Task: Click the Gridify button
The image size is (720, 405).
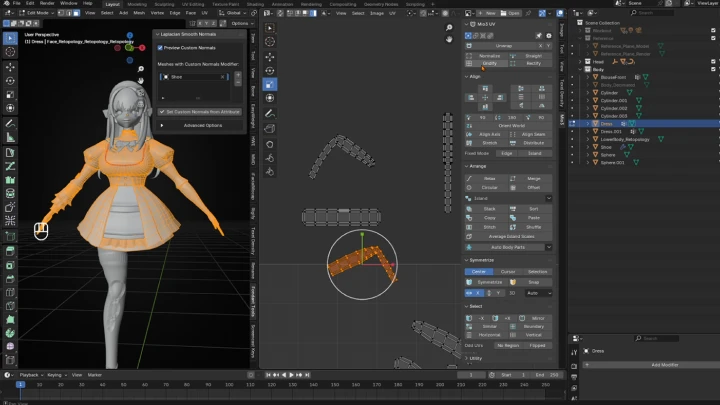Action: (x=485, y=63)
